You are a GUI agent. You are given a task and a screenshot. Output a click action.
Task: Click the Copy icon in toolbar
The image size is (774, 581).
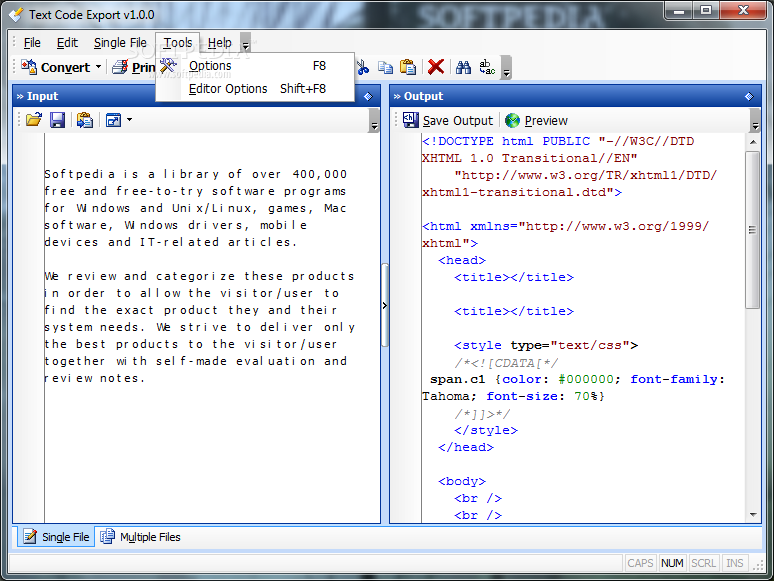[385, 67]
